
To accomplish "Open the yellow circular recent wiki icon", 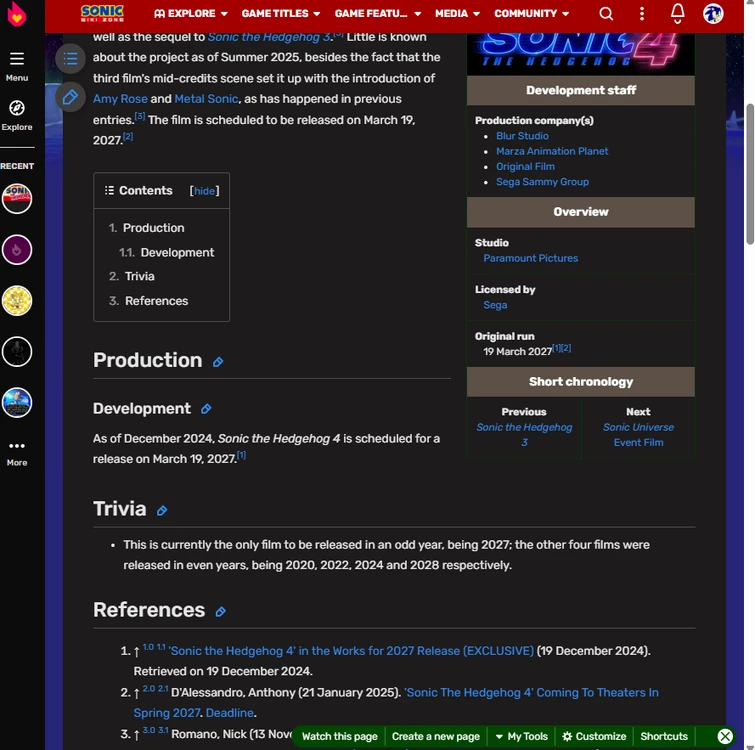I will 17,301.
